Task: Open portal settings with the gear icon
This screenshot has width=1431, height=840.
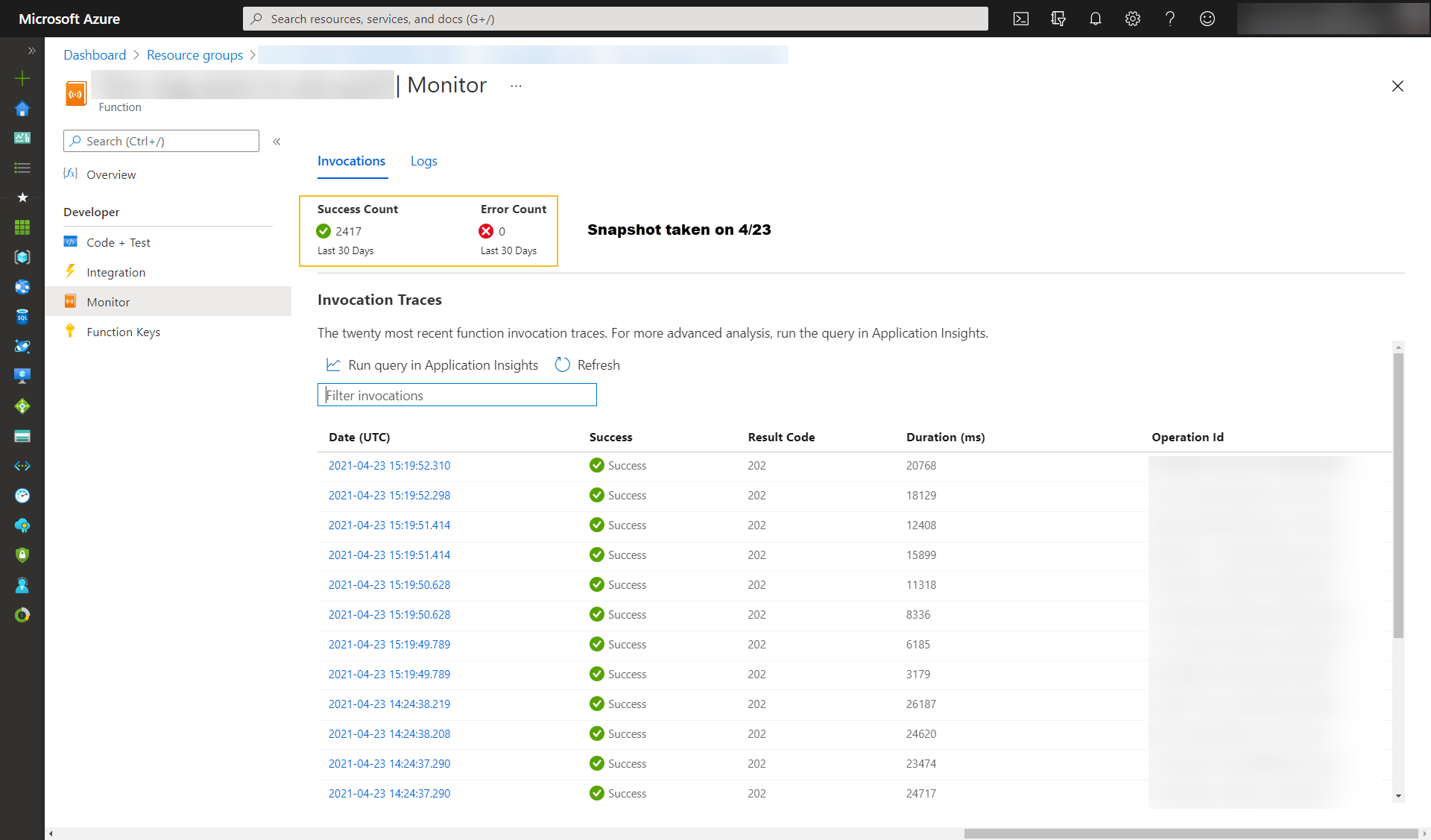Action: coord(1132,19)
